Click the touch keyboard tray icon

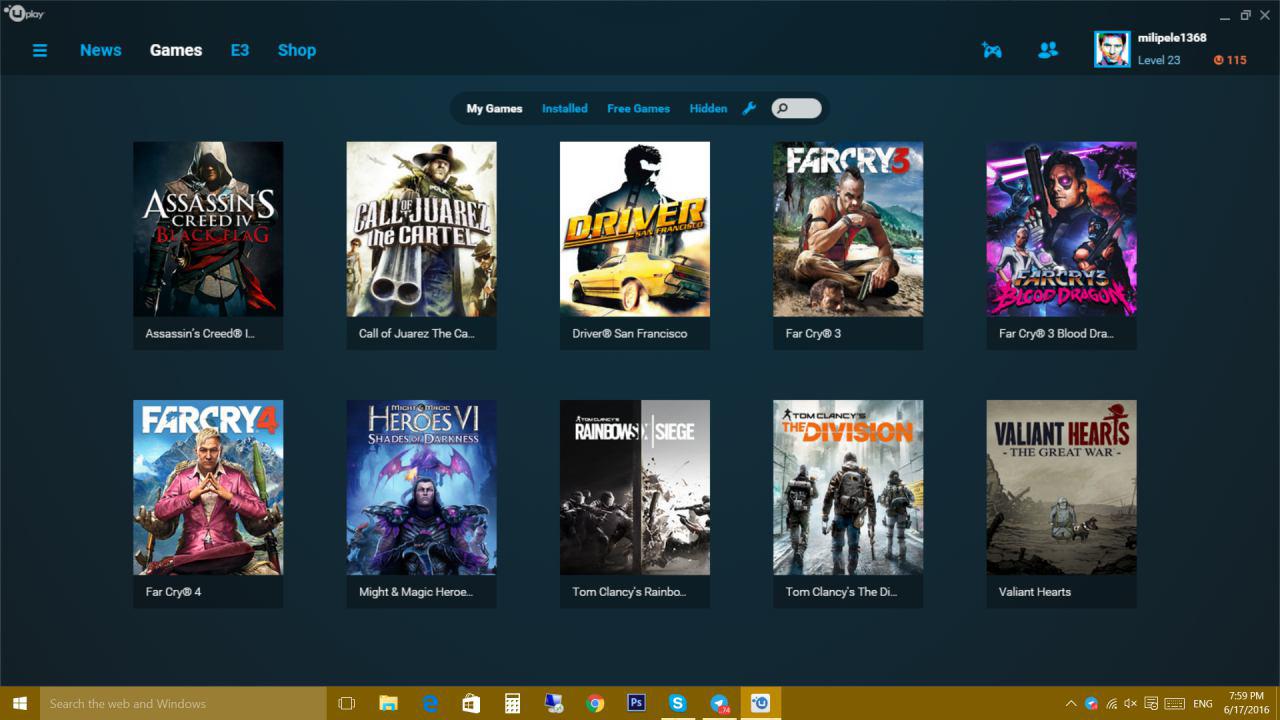pos(1175,703)
